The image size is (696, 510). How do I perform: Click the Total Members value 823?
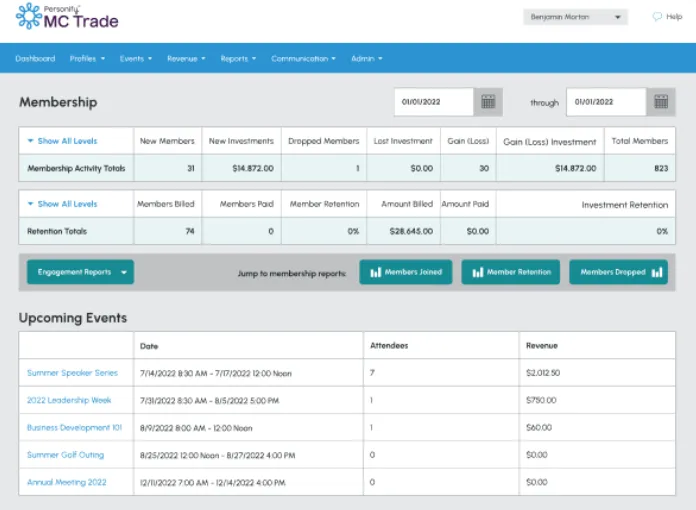coord(661,168)
